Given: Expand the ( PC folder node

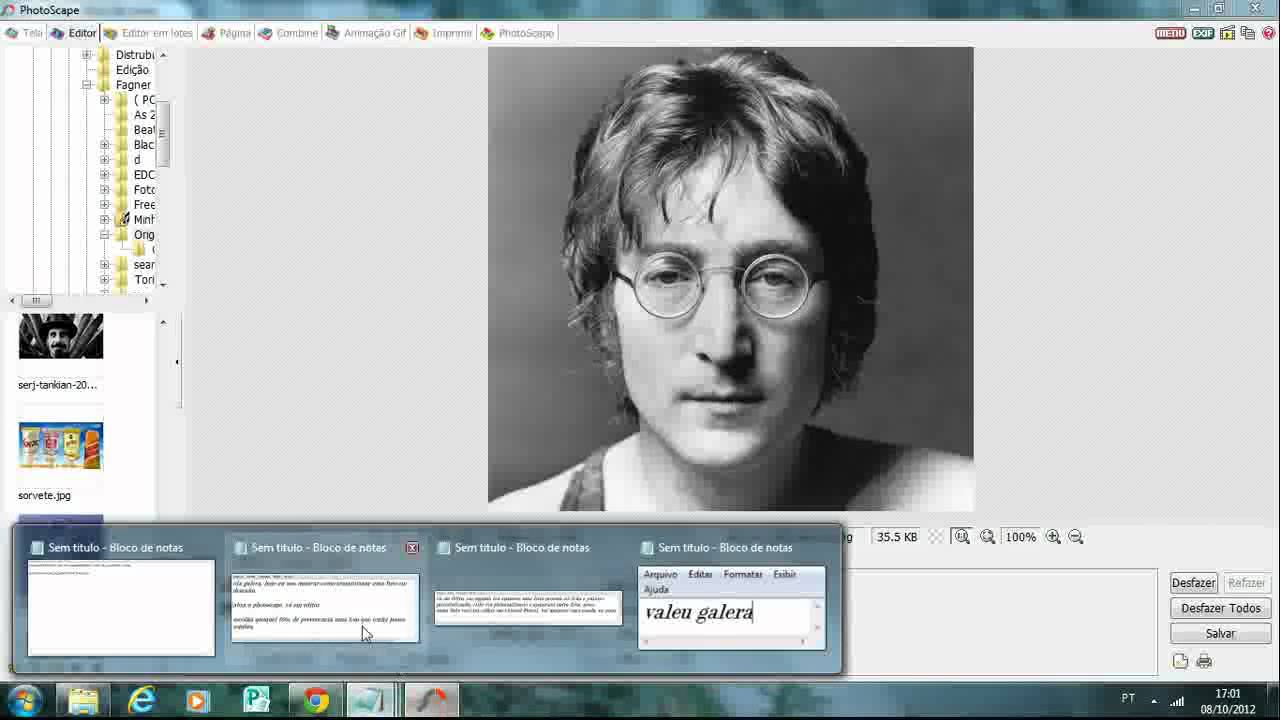Looking at the screenshot, I should click(104, 100).
